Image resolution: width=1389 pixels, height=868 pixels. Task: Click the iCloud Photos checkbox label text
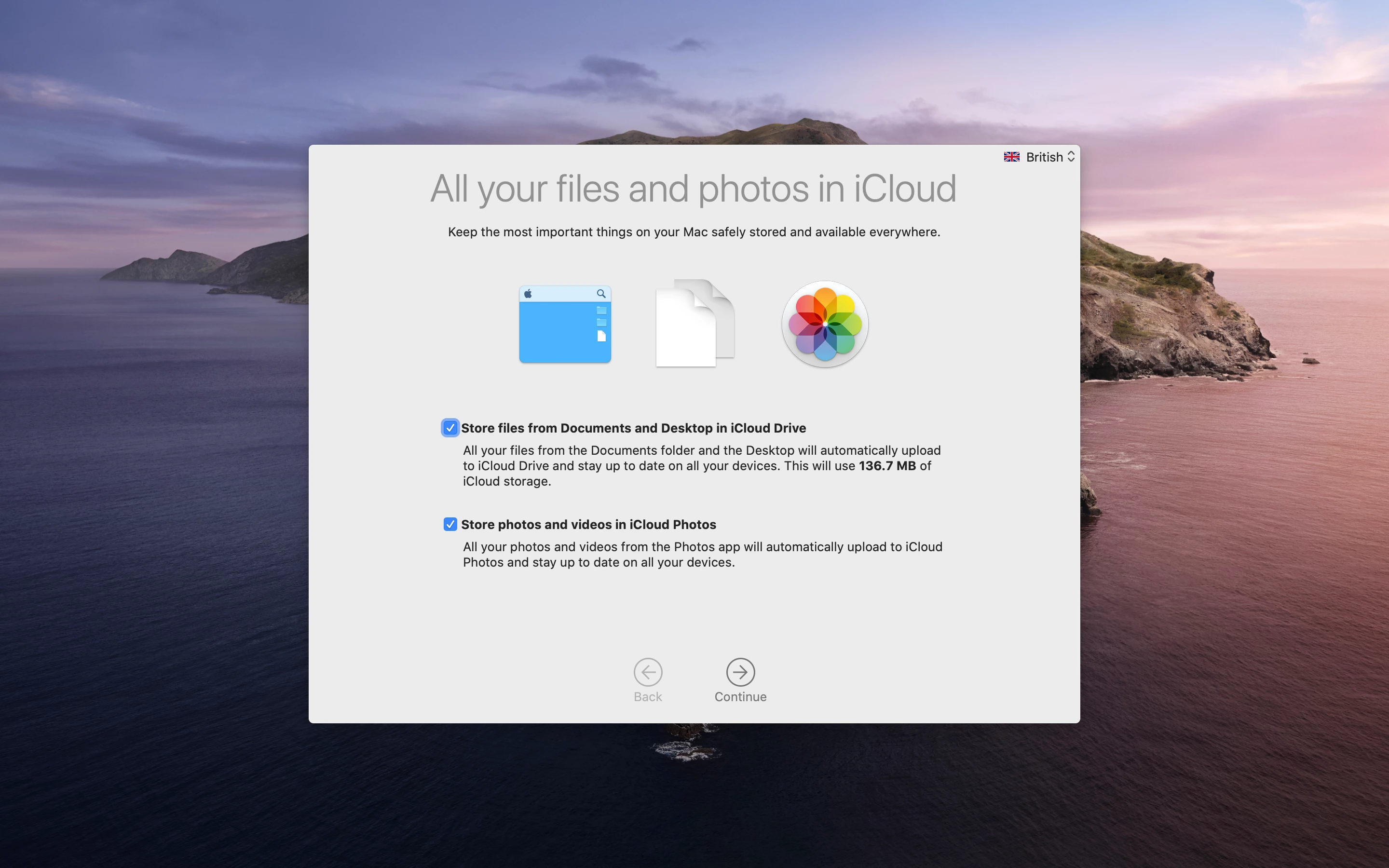point(588,525)
